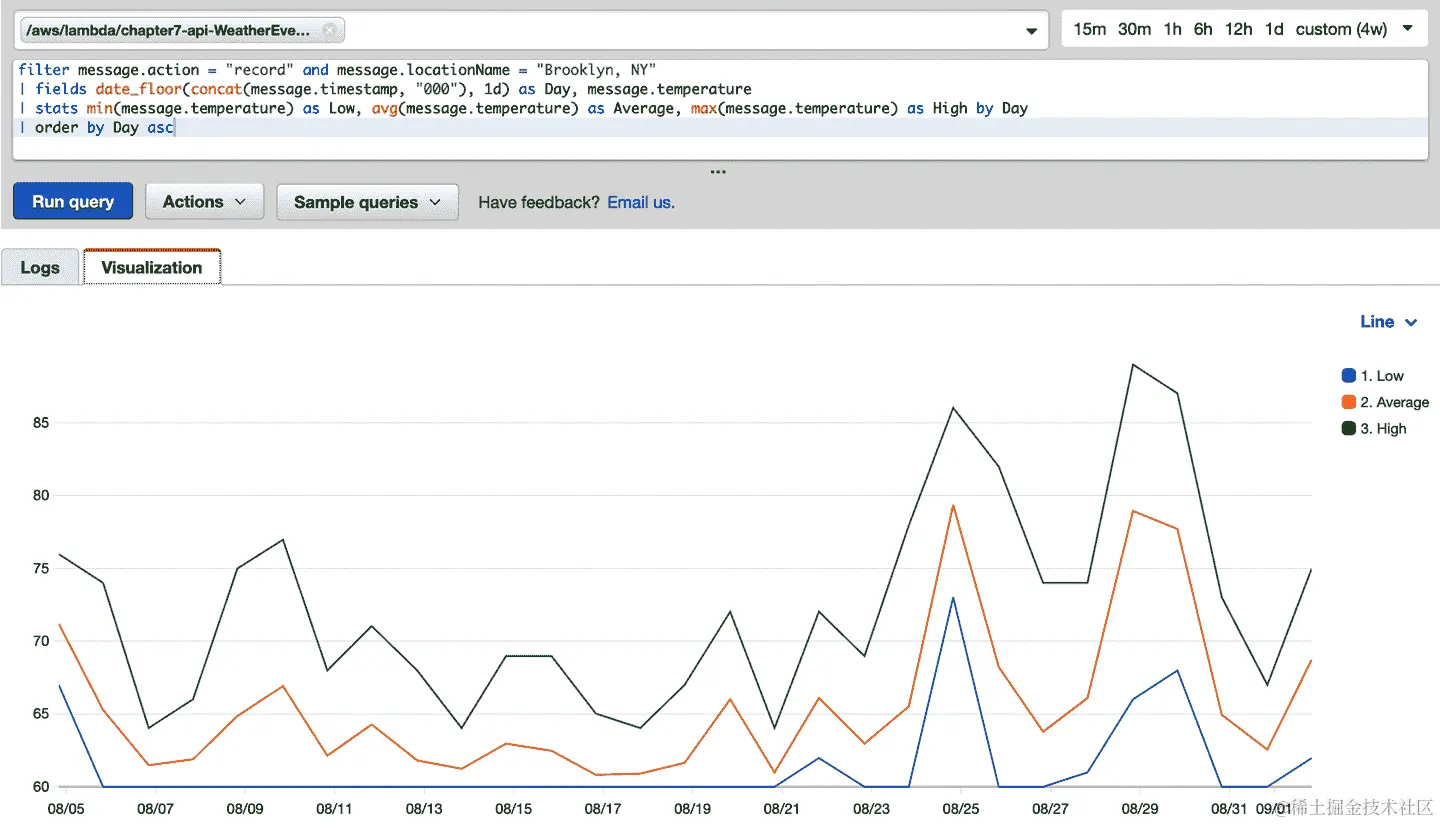This screenshot has width=1440, height=824.
Task: Select the 1d time range
Action: (1274, 29)
